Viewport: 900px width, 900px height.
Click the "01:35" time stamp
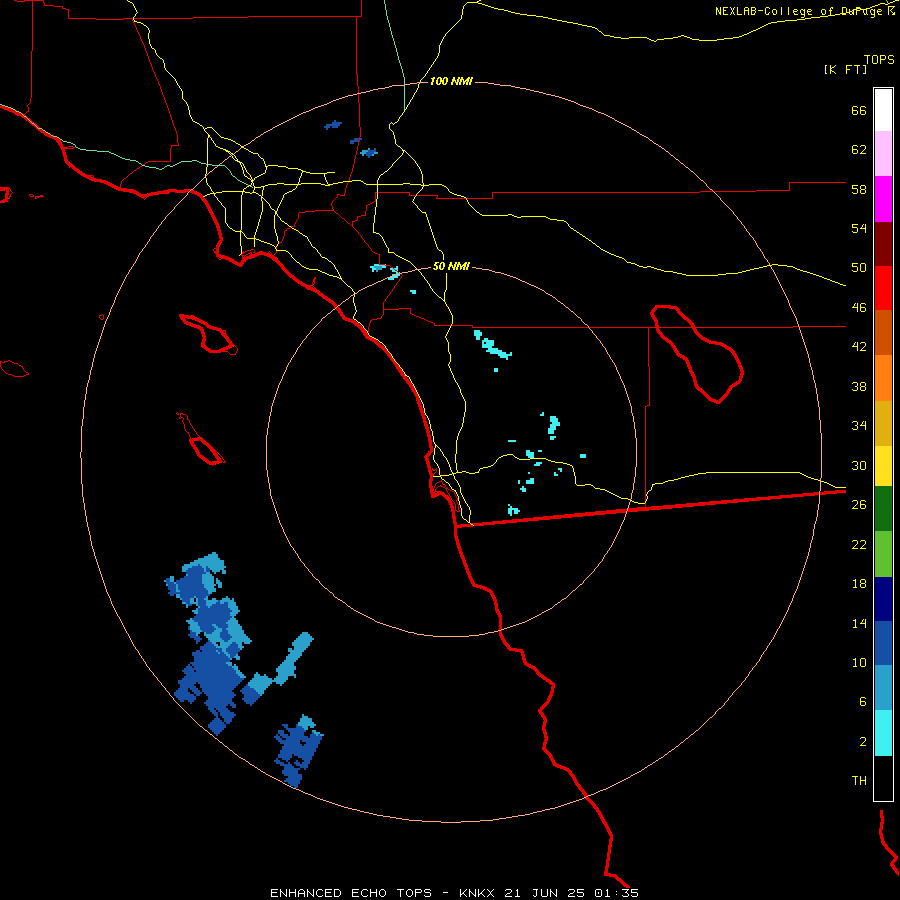tap(615, 893)
